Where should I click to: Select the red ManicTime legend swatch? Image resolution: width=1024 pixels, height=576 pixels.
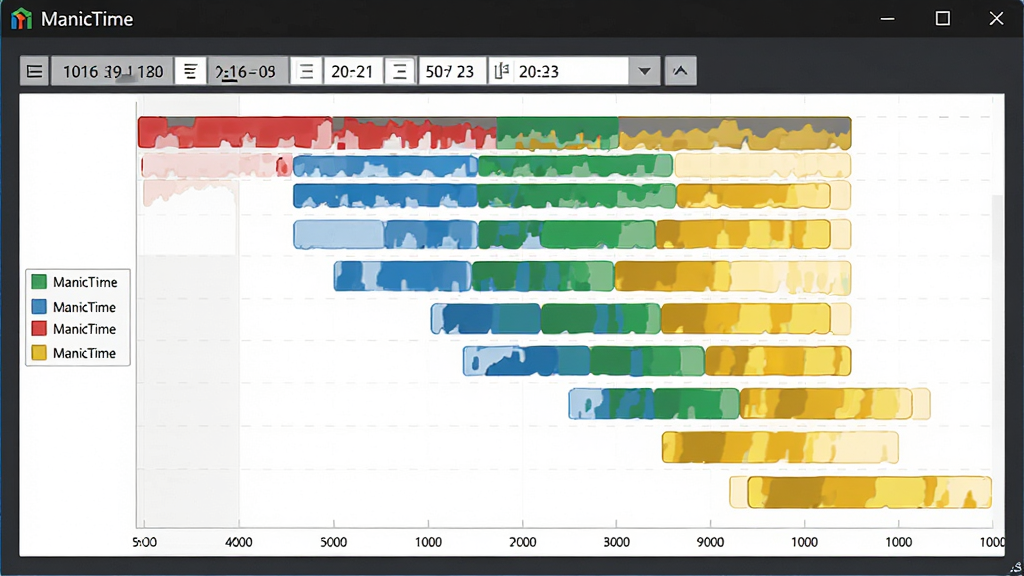(x=39, y=328)
